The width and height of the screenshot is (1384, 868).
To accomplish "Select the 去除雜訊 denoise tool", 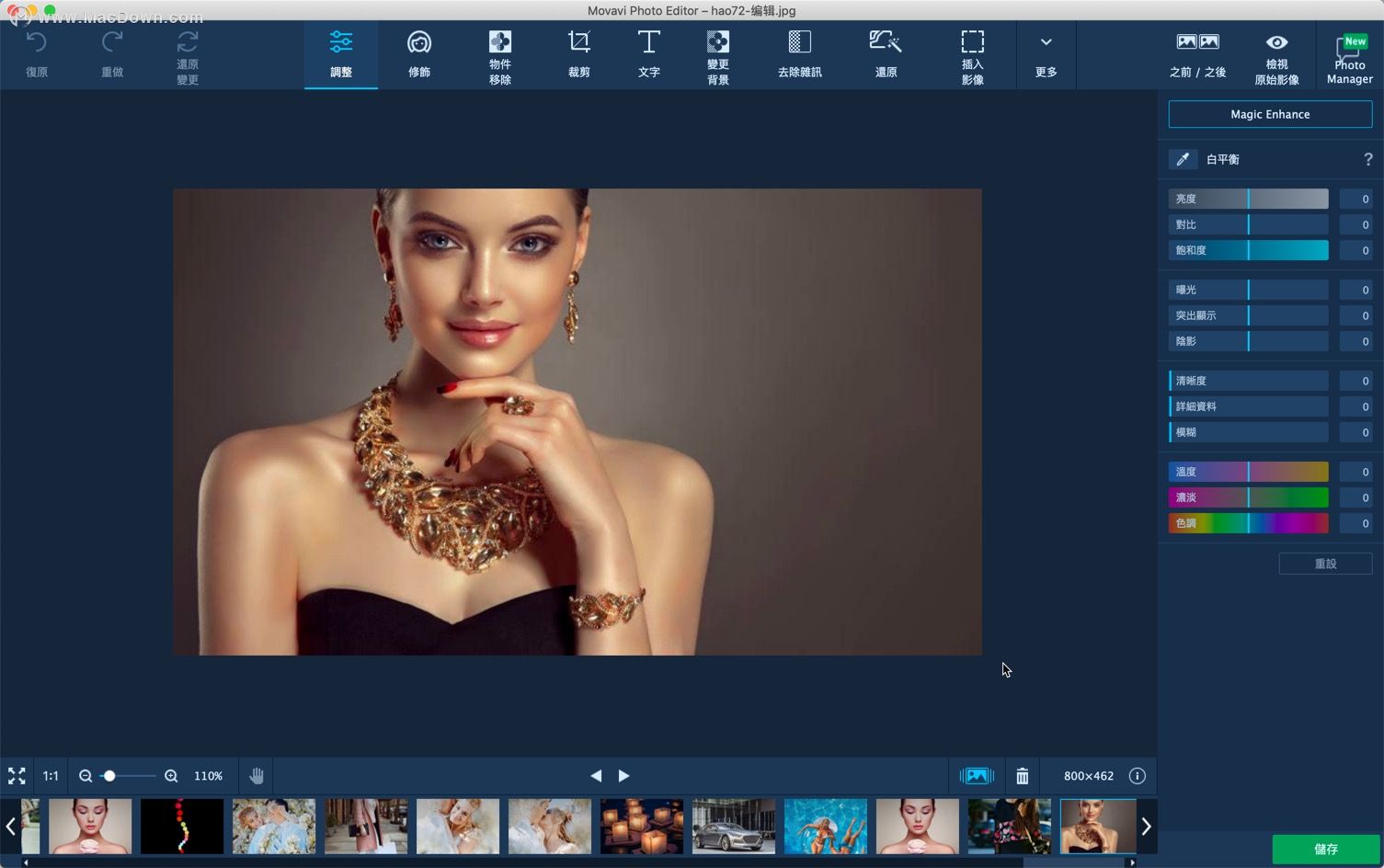I will tap(799, 54).
